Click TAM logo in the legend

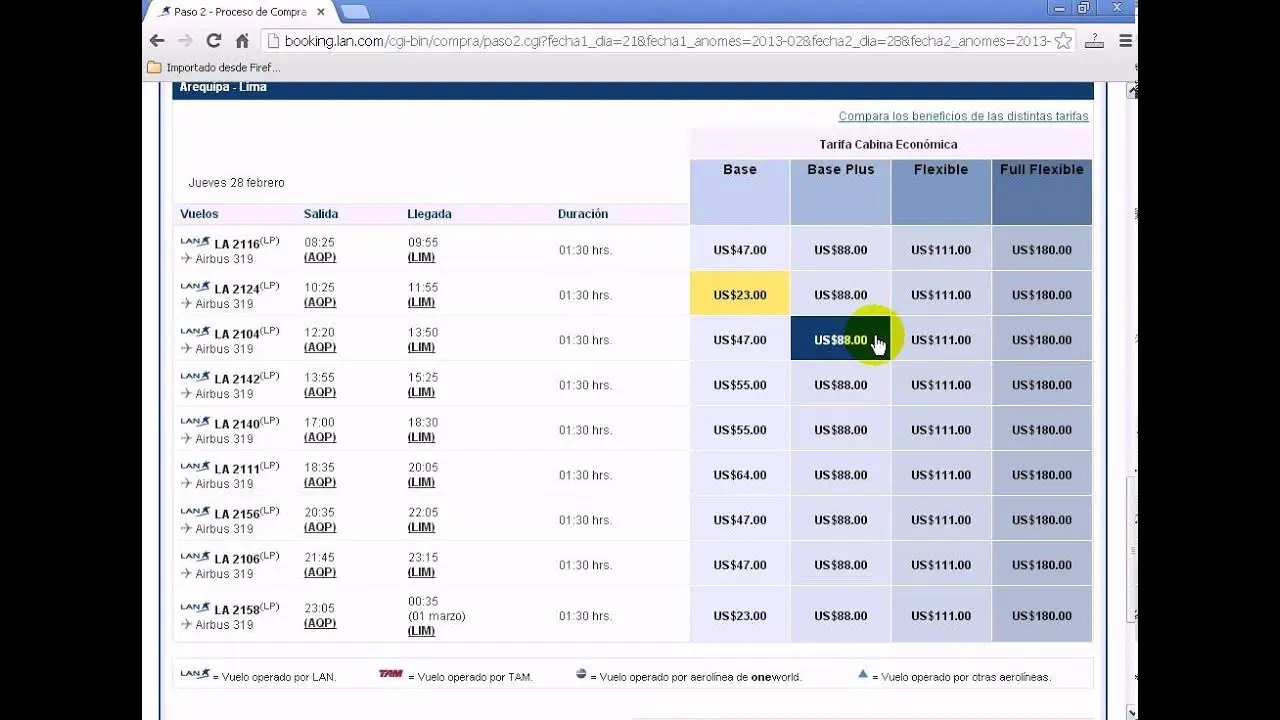click(x=390, y=674)
